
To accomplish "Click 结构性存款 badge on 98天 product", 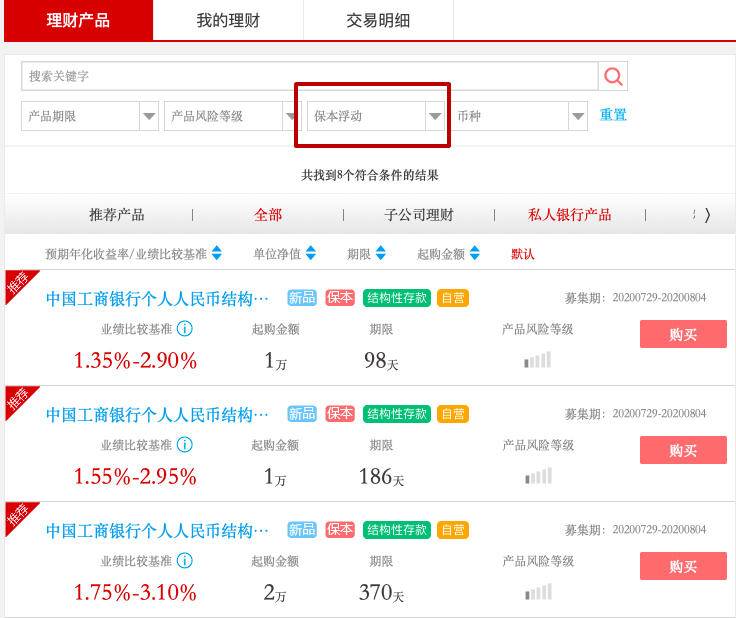I will pyautogui.click(x=397, y=298).
